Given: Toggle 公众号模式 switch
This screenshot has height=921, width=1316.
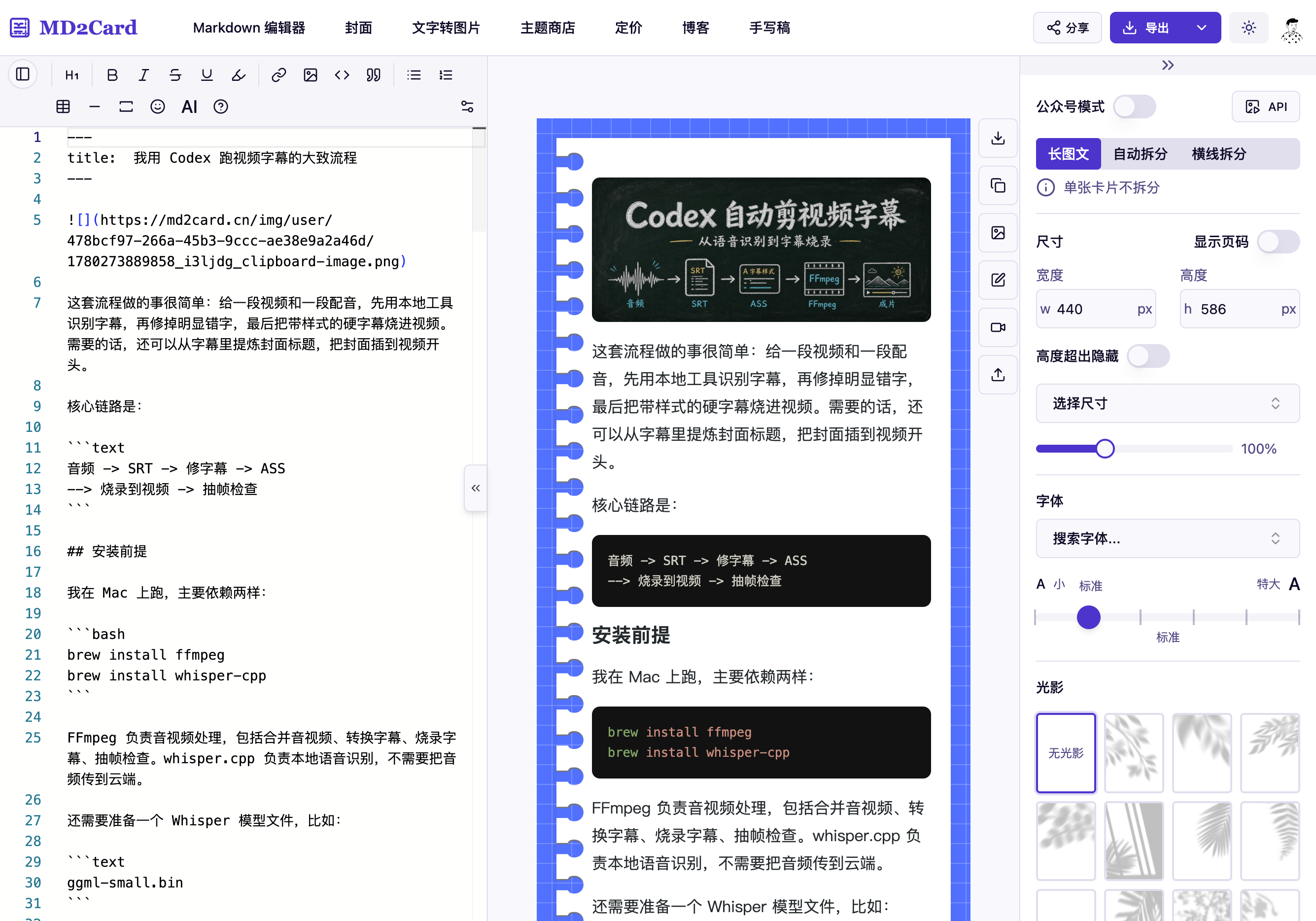Looking at the screenshot, I should point(1134,106).
